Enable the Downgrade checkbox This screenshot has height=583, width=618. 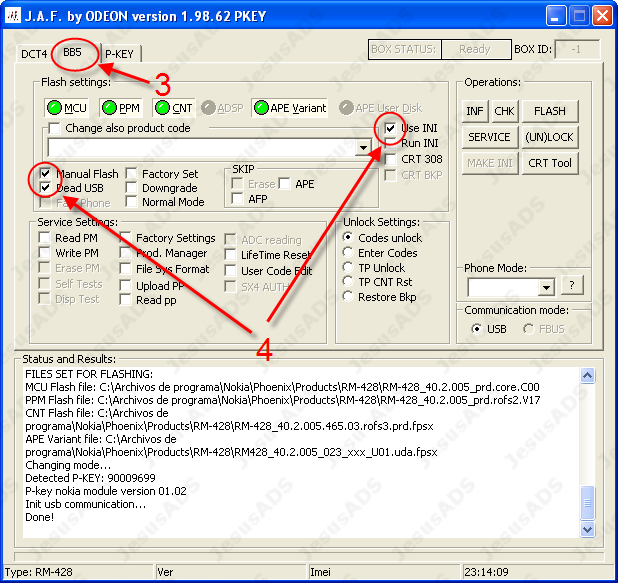pyautogui.click(x=131, y=188)
